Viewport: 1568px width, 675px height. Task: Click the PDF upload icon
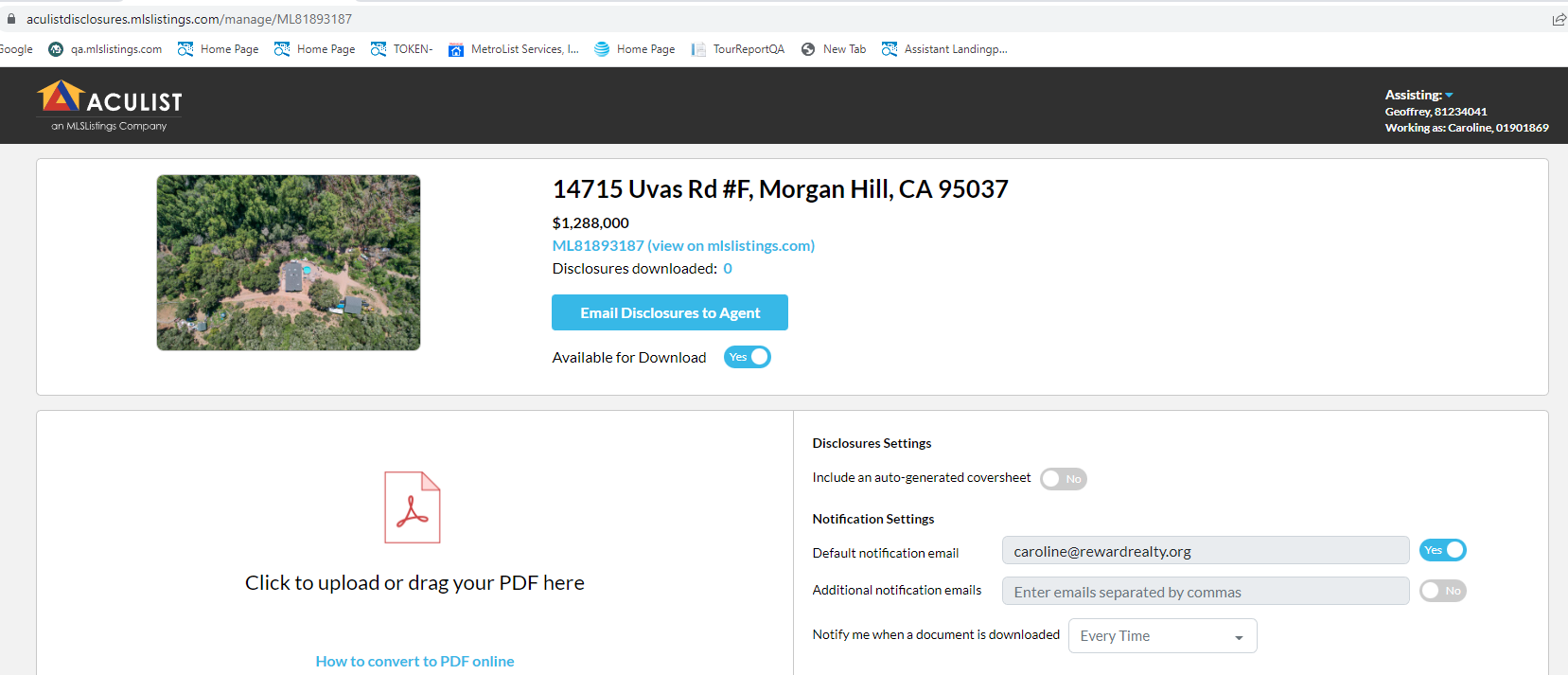413,507
